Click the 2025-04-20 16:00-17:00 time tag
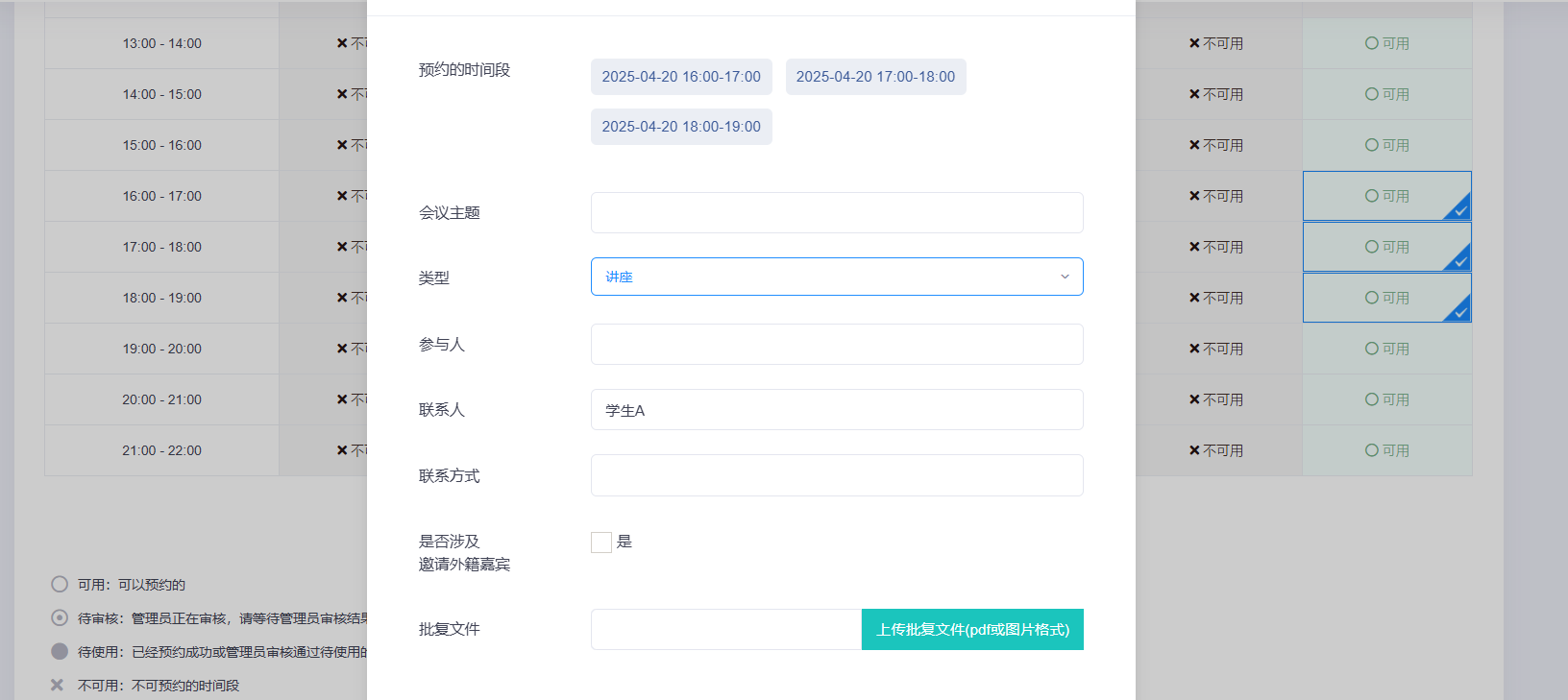This screenshot has height=700, width=1568. click(681, 77)
